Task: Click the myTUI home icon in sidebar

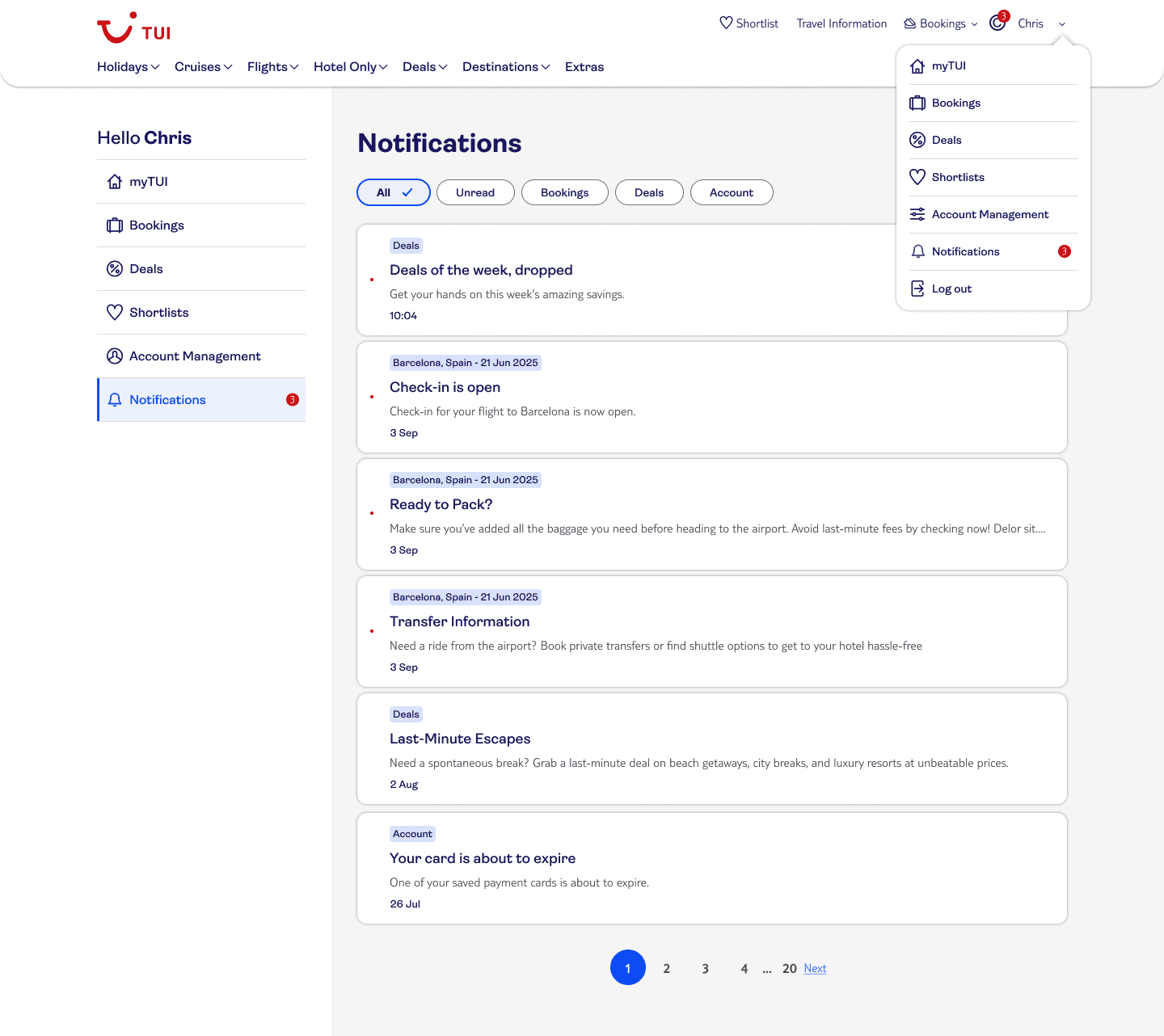Action: point(115,182)
